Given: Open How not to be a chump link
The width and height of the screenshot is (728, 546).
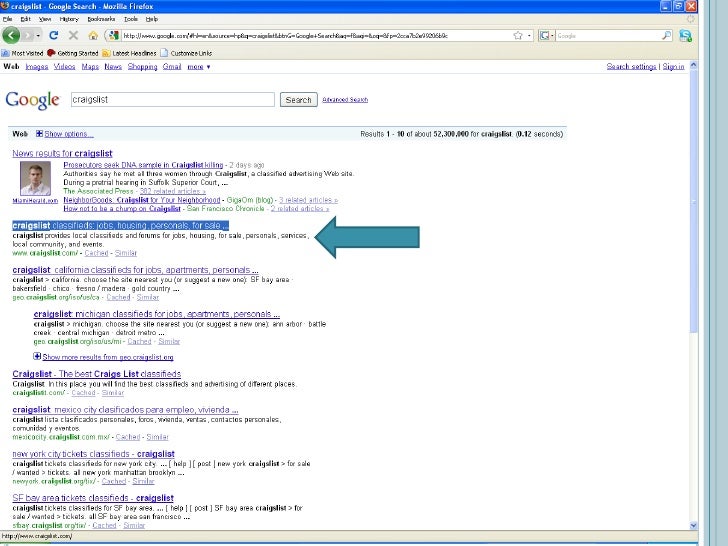Looking at the screenshot, I should click(122, 209).
